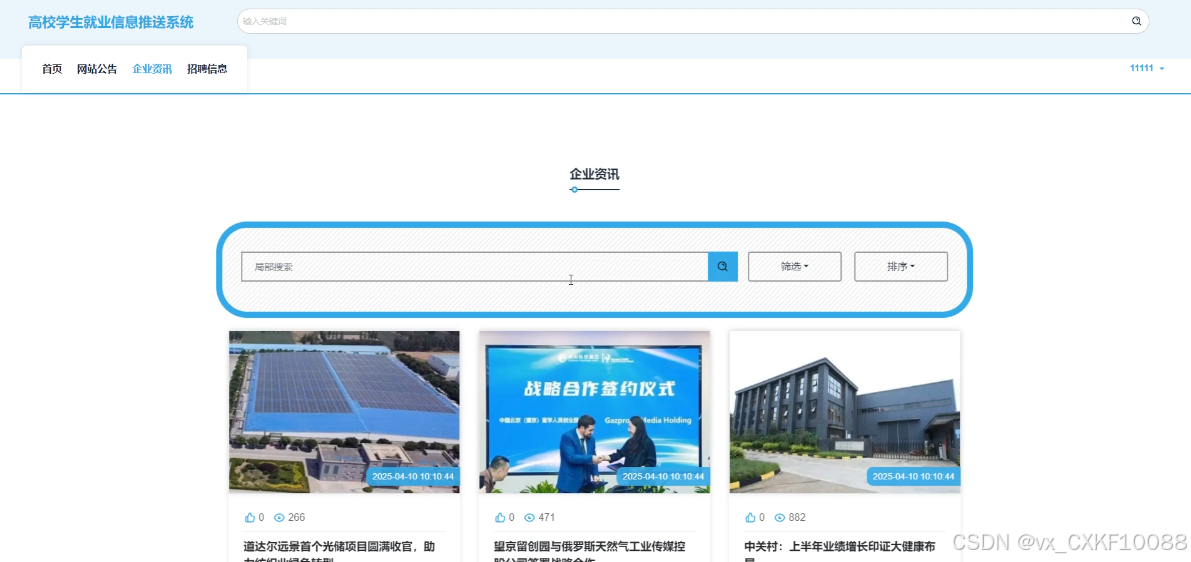Focus the top keyword search field
This screenshot has height=562, width=1191.
[x=683, y=21]
